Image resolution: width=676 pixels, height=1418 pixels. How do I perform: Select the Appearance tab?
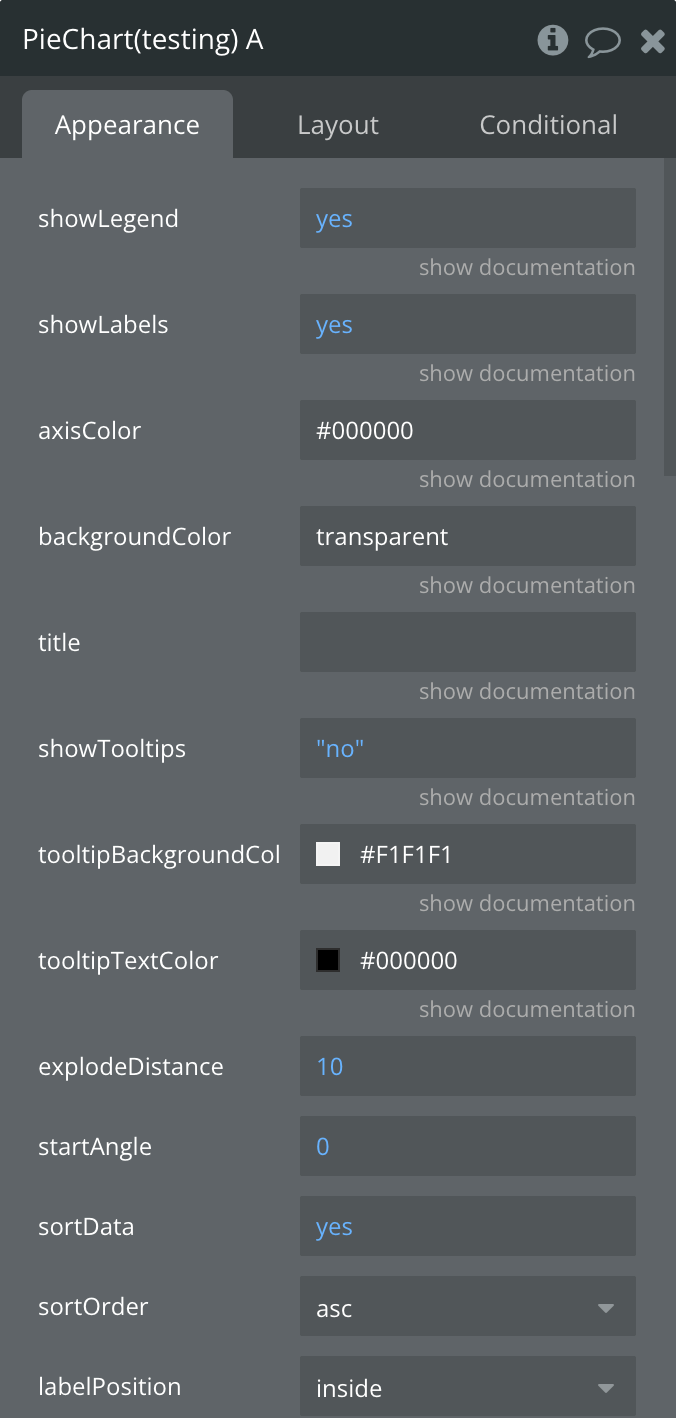[127, 125]
